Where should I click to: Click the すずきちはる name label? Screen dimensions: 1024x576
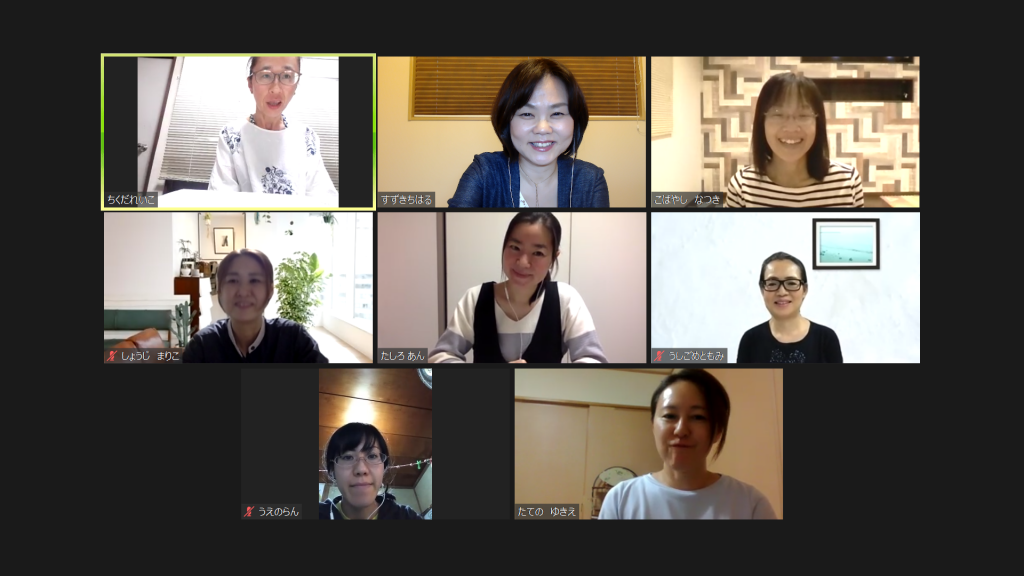[x=406, y=200]
